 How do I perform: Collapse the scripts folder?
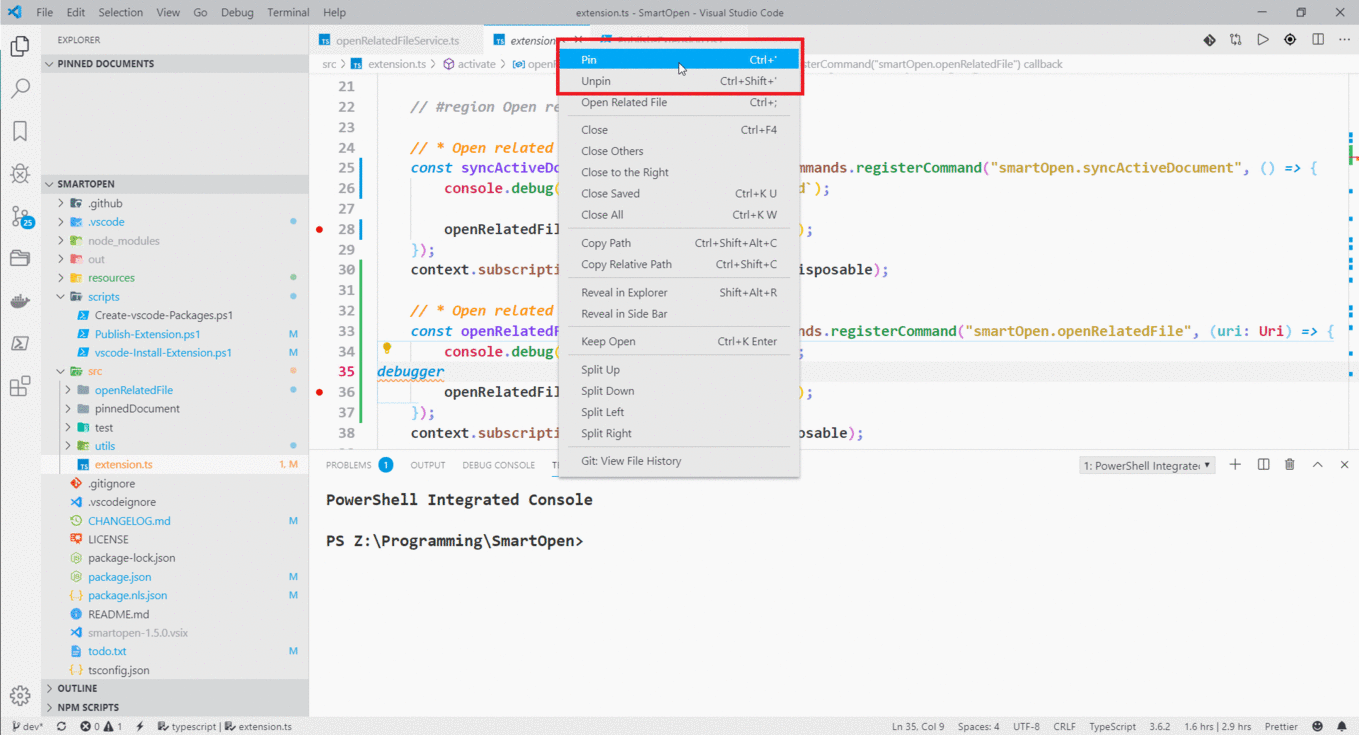pos(61,296)
